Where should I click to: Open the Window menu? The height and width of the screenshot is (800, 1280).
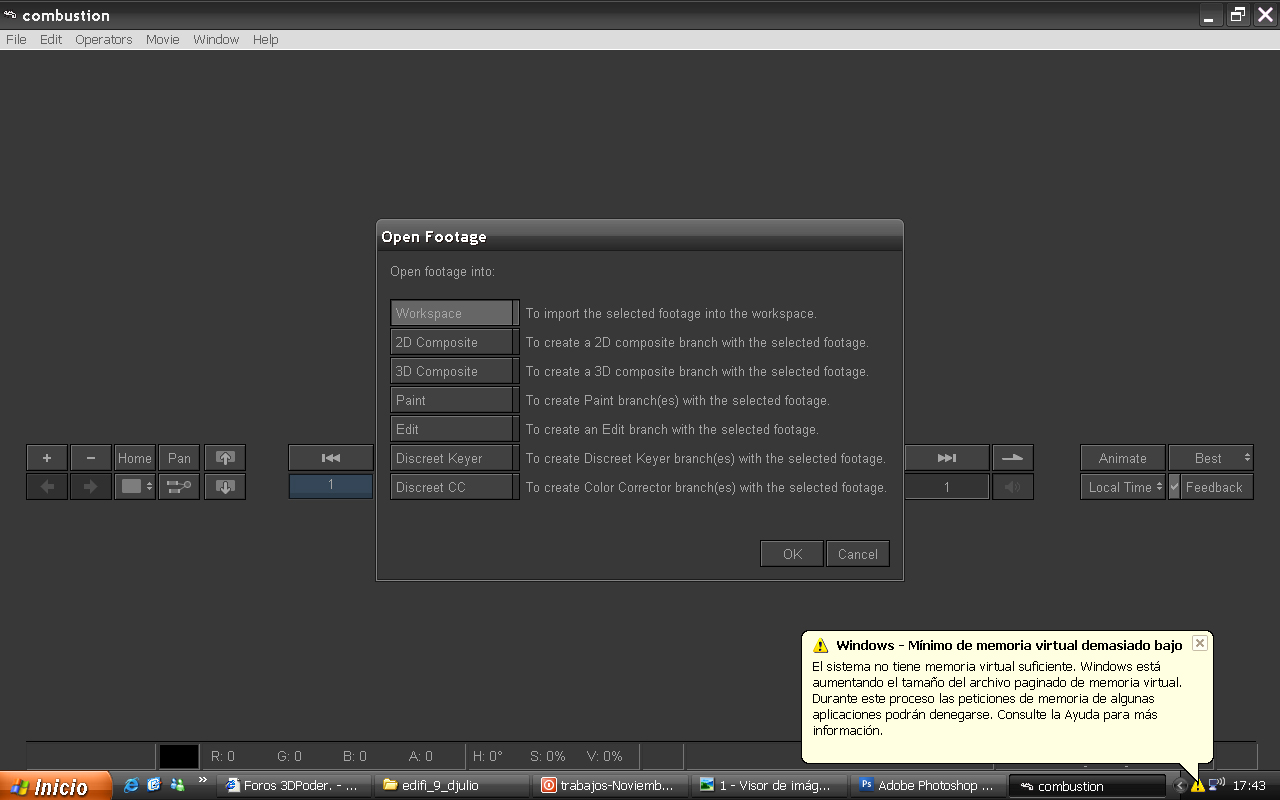(x=216, y=39)
